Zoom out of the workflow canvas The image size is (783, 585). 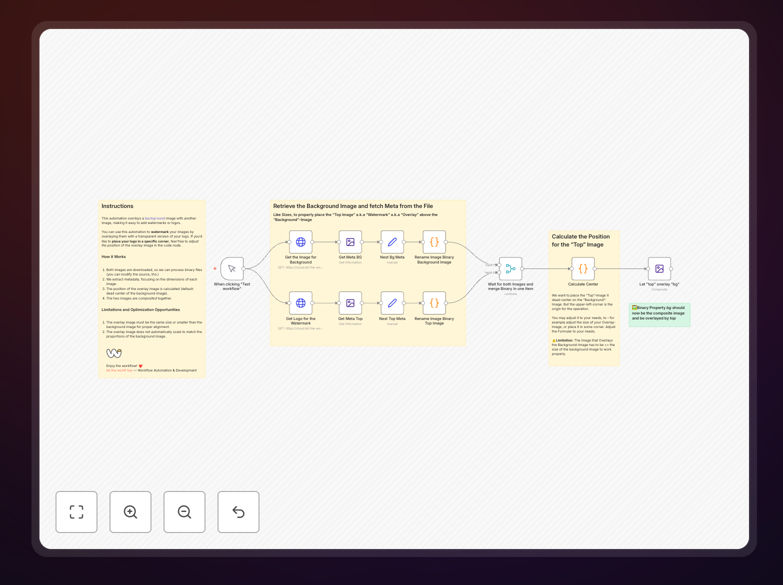[184, 512]
